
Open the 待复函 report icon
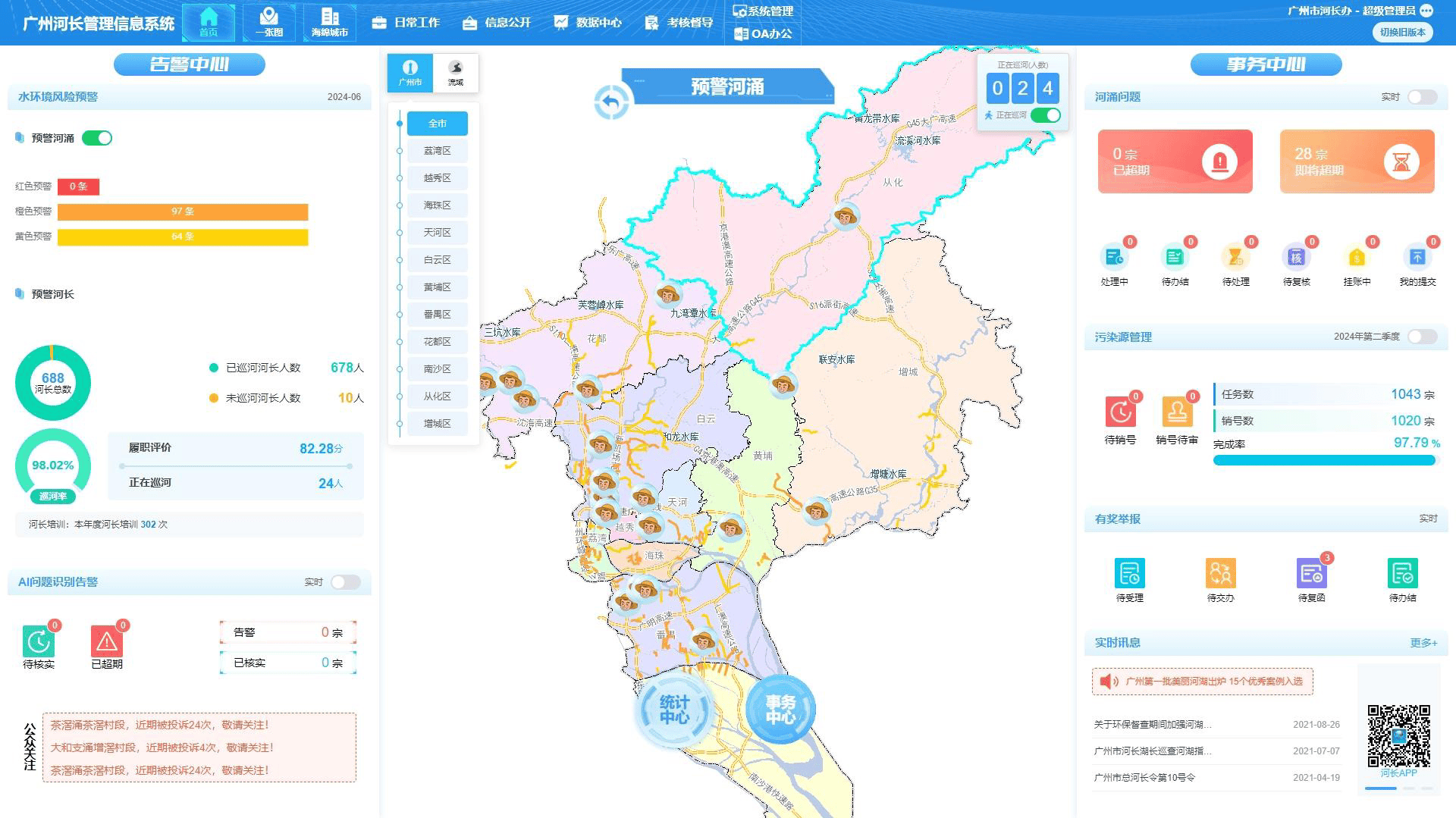1311,574
